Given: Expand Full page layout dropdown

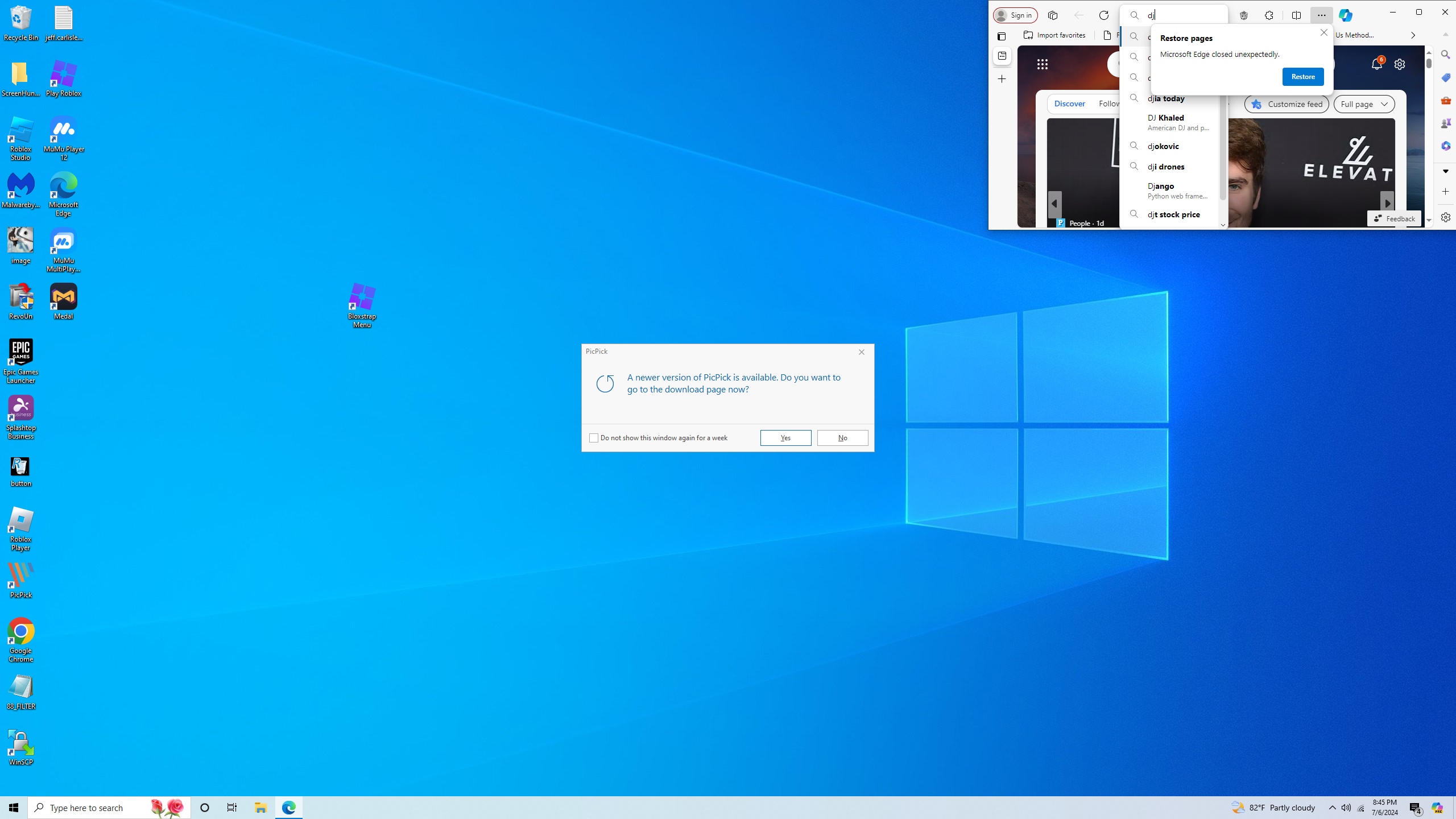Looking at the screenshot, I should tap(1363, 104).
